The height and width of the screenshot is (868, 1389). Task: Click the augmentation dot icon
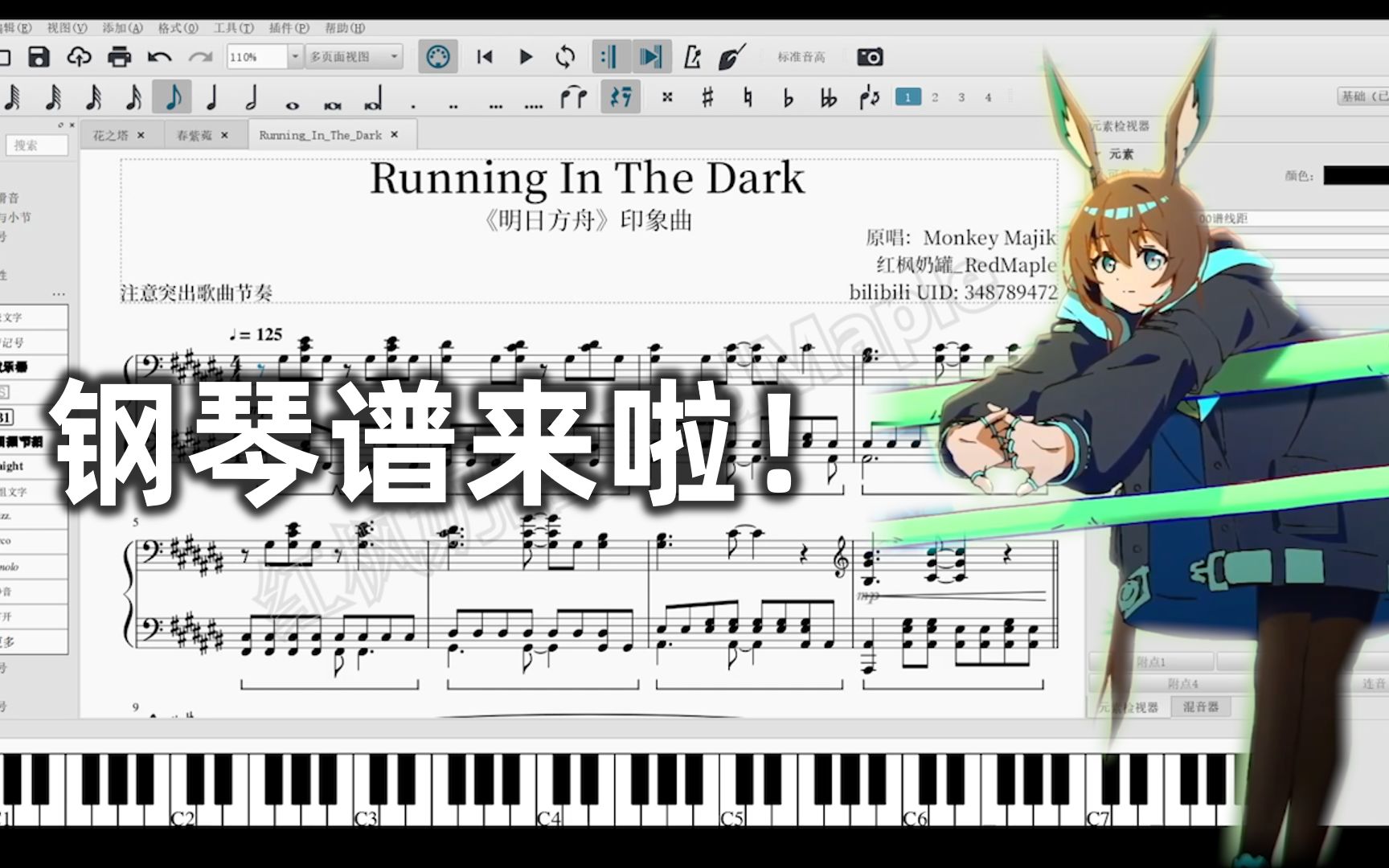(x=413, y=105)
